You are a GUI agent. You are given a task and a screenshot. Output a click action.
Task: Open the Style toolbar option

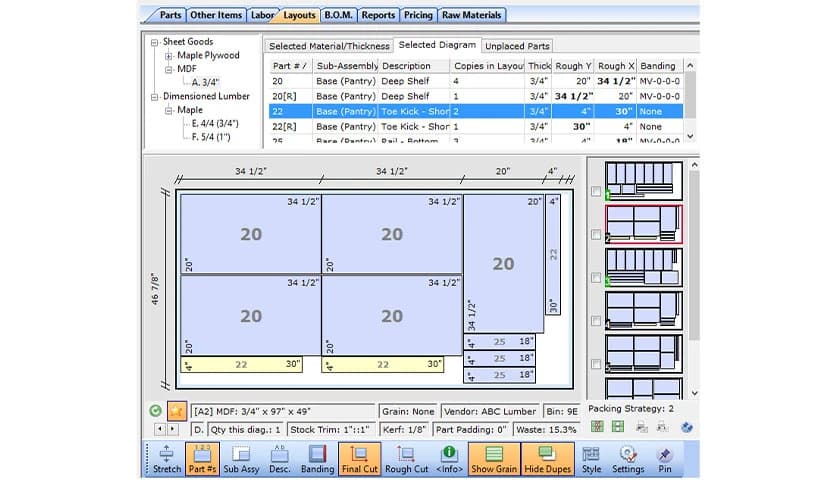591,459
